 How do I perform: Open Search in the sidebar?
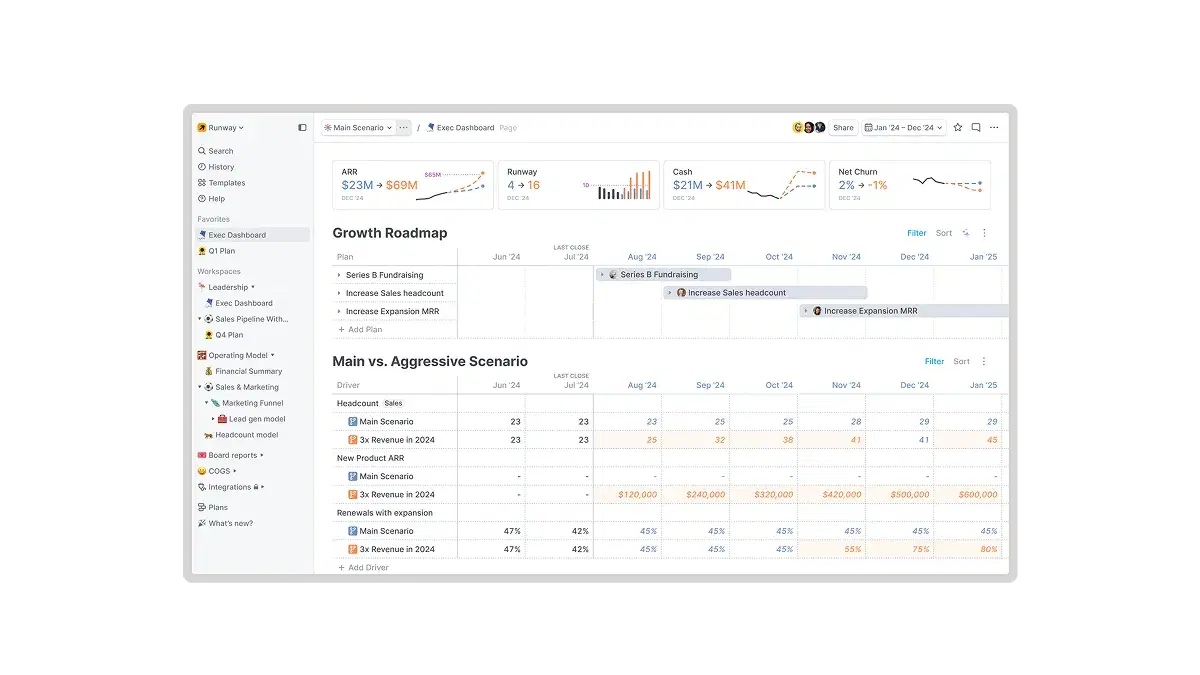pyautogui.click(x=215, y=151)
